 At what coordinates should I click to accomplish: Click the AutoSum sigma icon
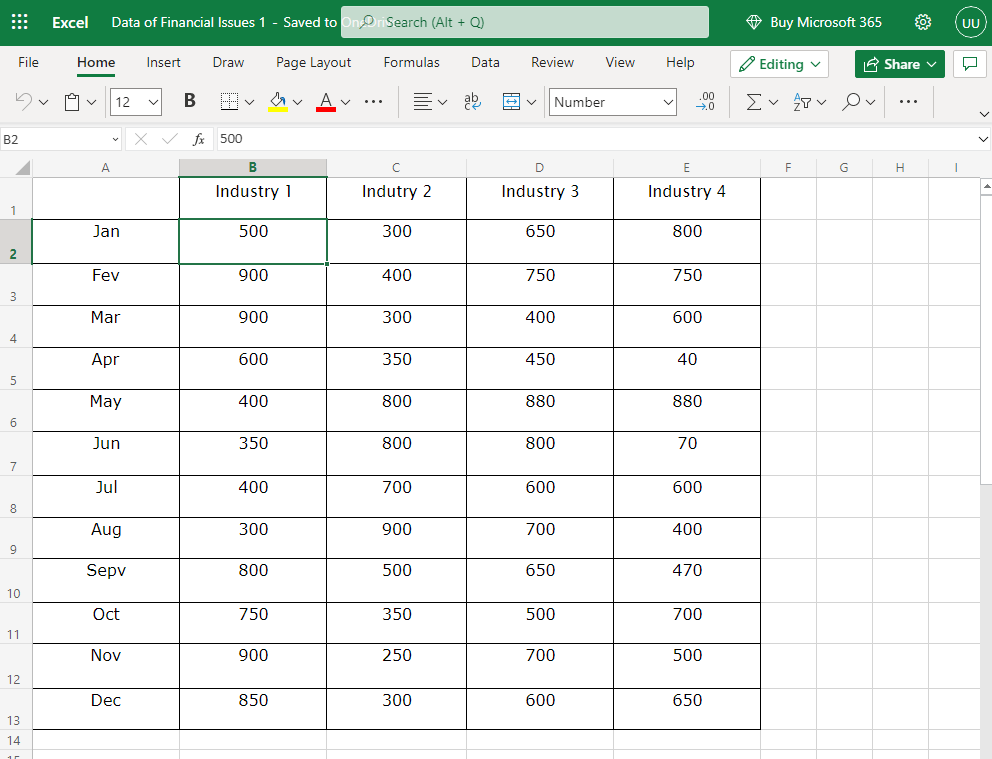coord(754,101)
